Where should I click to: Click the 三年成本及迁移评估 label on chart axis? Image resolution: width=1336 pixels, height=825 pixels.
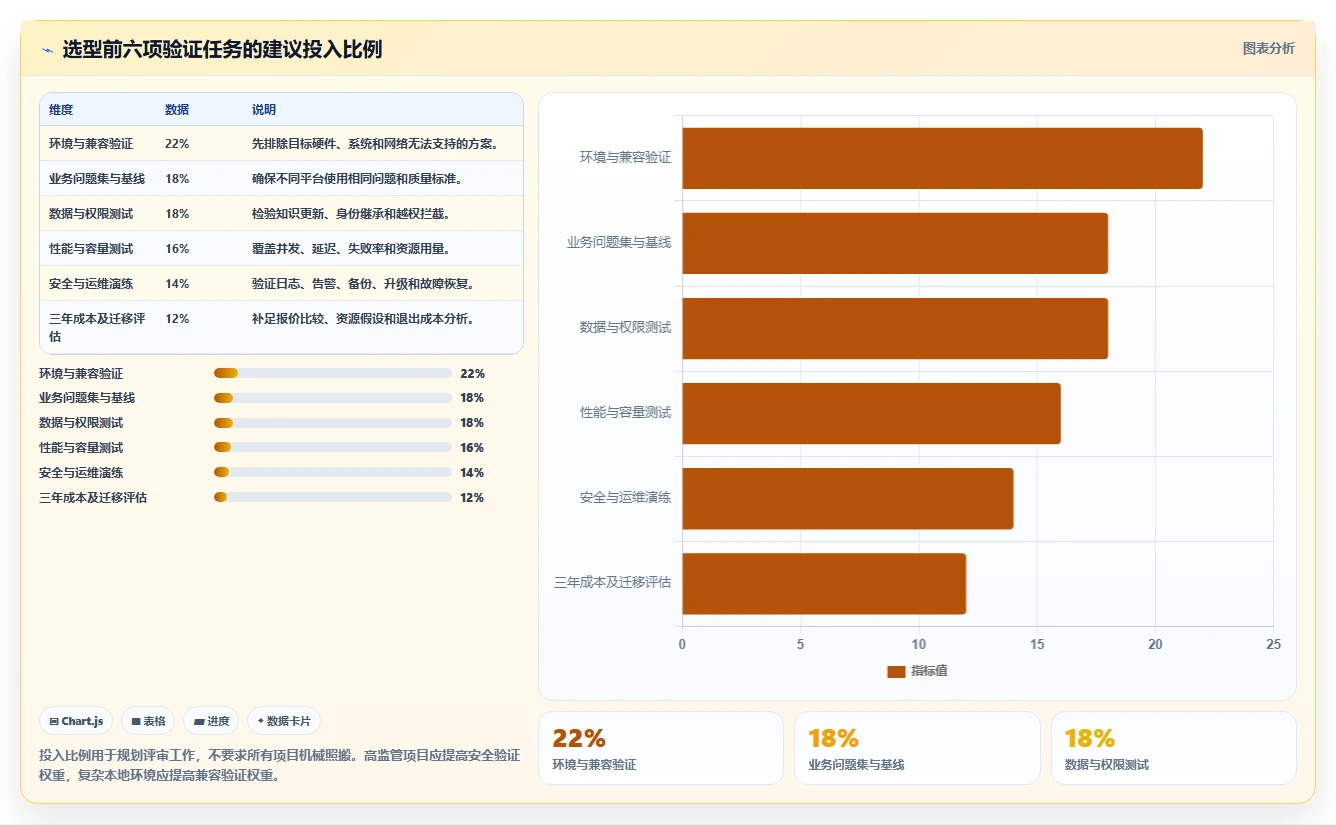(613, 582)
